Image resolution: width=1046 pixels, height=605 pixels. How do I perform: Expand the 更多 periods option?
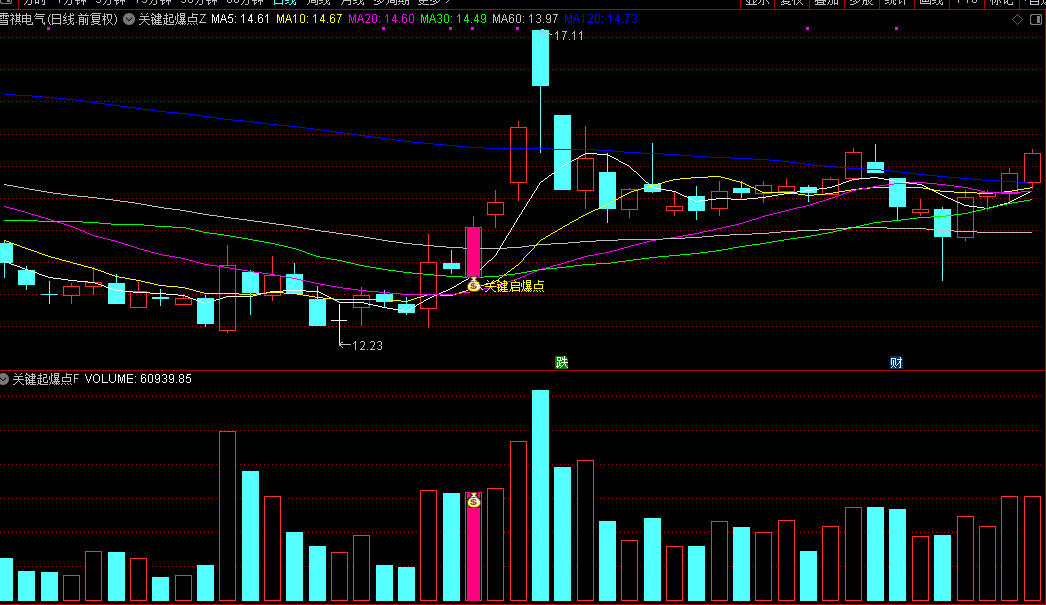click(434, 3)
